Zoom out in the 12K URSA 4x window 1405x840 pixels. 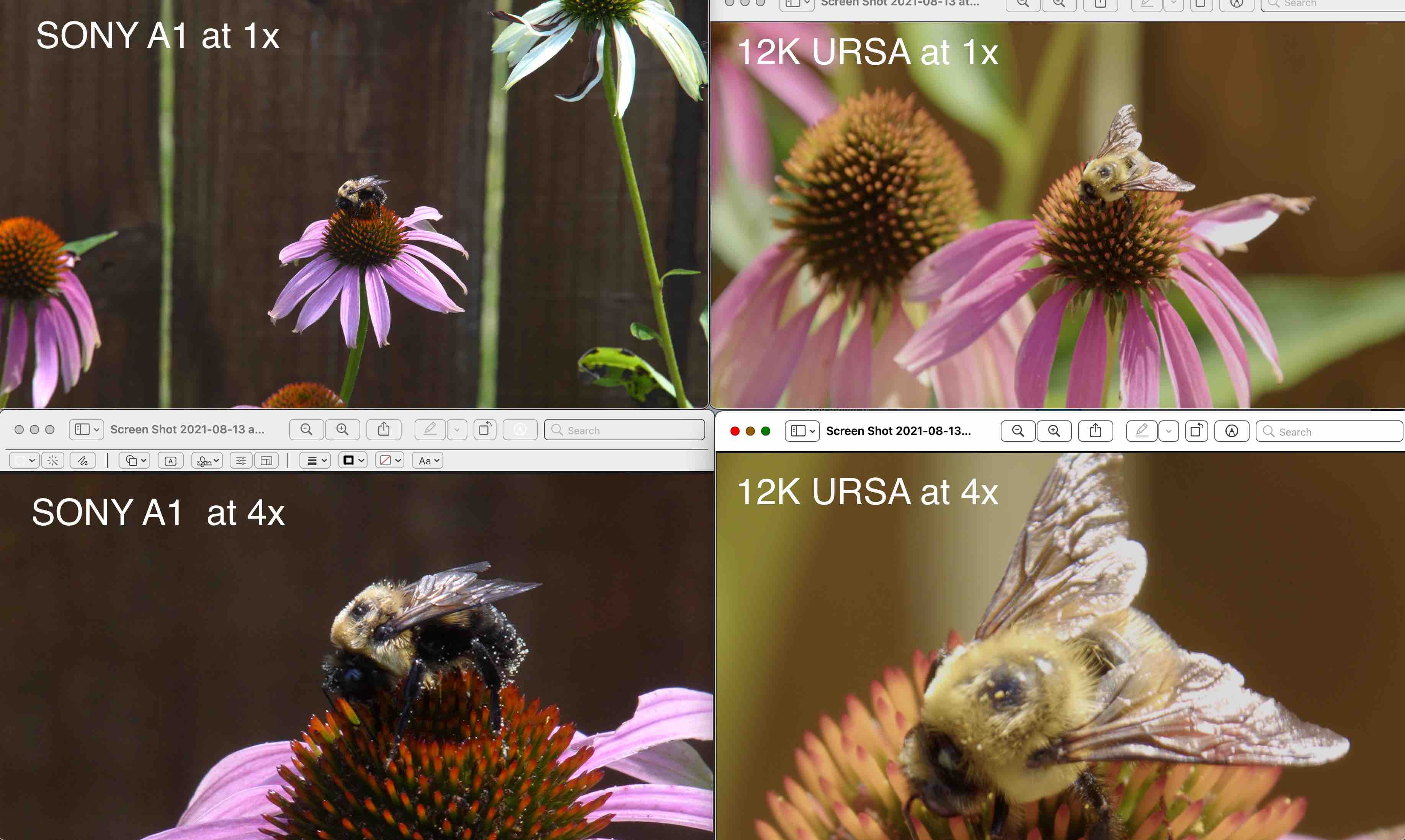click(1018, 431)
